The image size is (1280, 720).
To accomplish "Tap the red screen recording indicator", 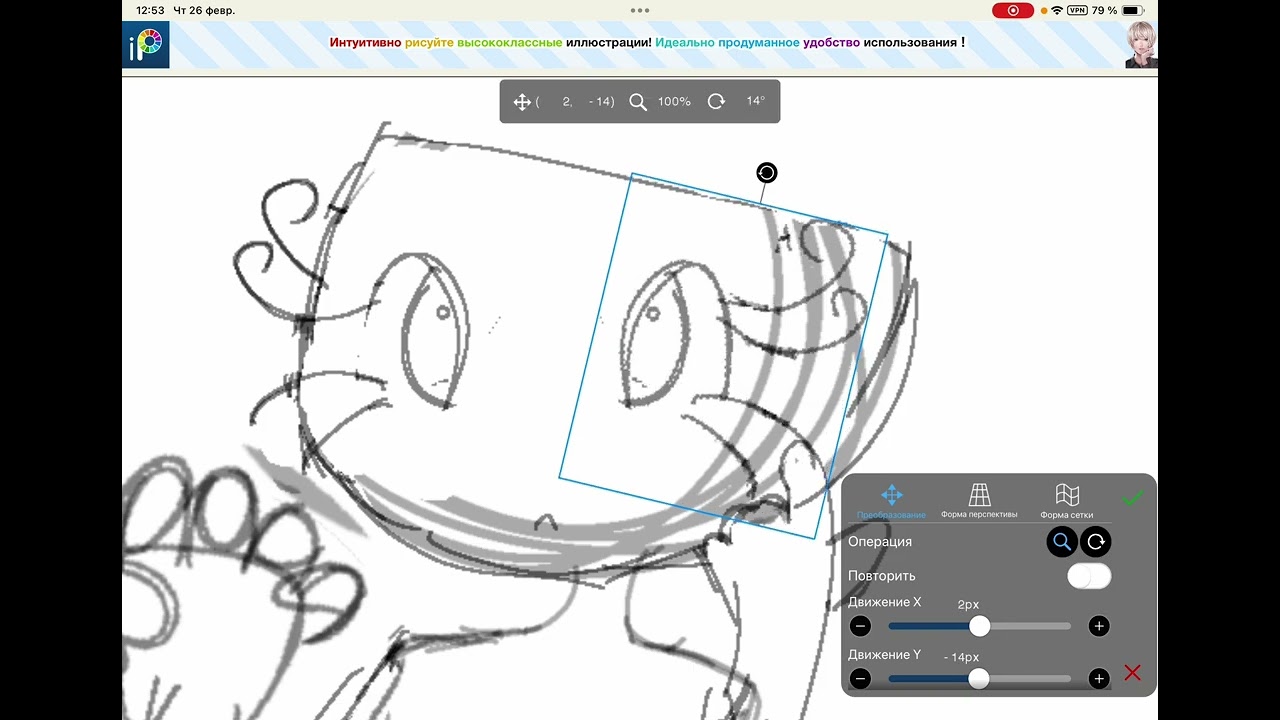I will (x=1013, y=10).
